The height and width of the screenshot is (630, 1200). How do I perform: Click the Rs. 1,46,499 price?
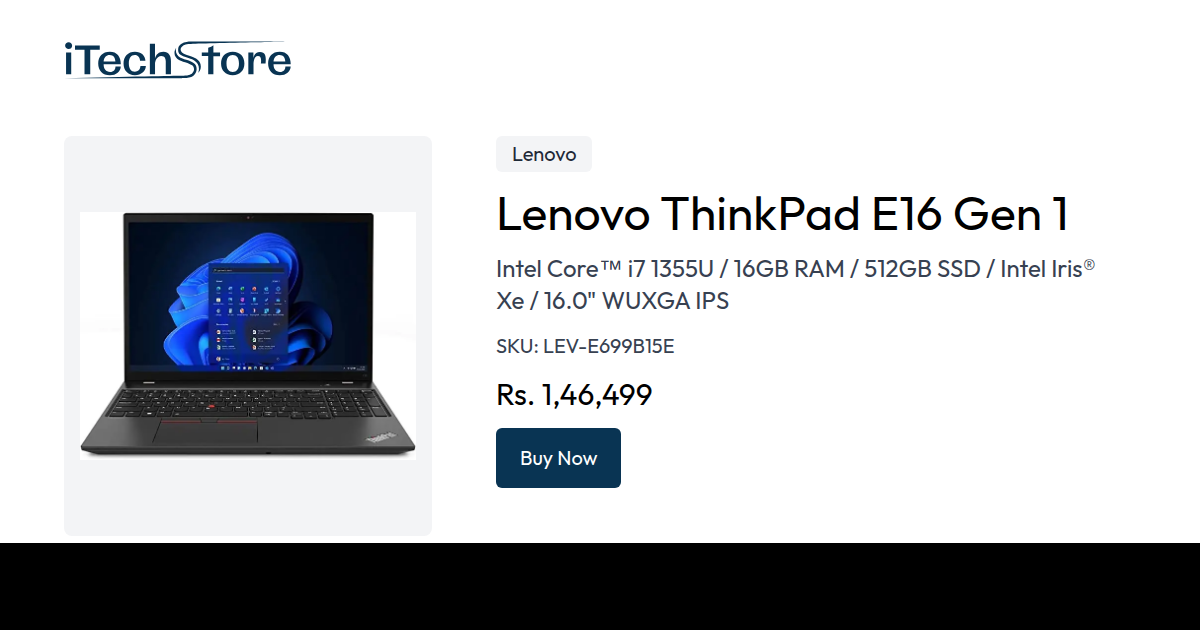[574, 395]
